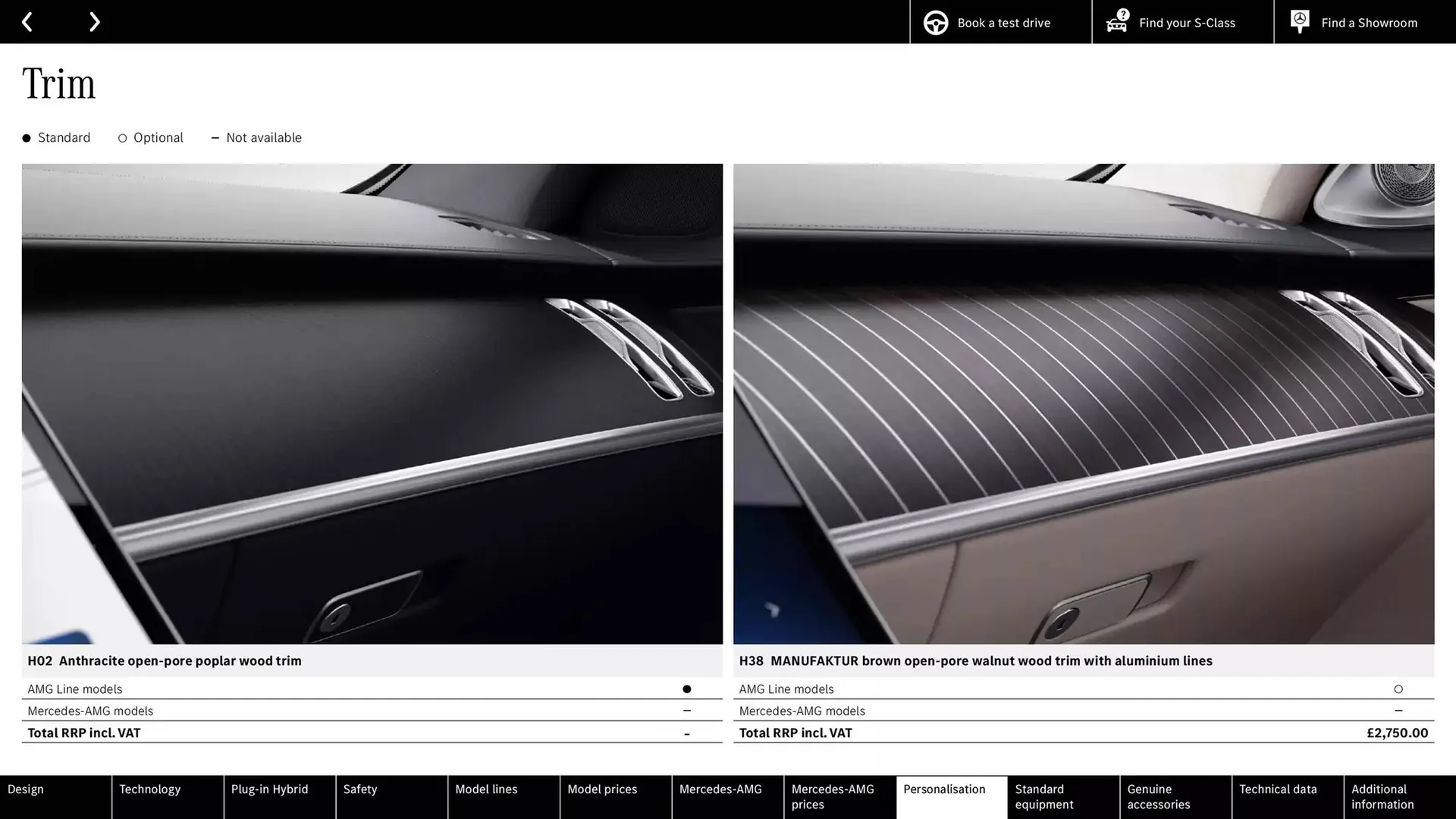
Task: Go back using the left arrow
Action: tap(27, 21)
